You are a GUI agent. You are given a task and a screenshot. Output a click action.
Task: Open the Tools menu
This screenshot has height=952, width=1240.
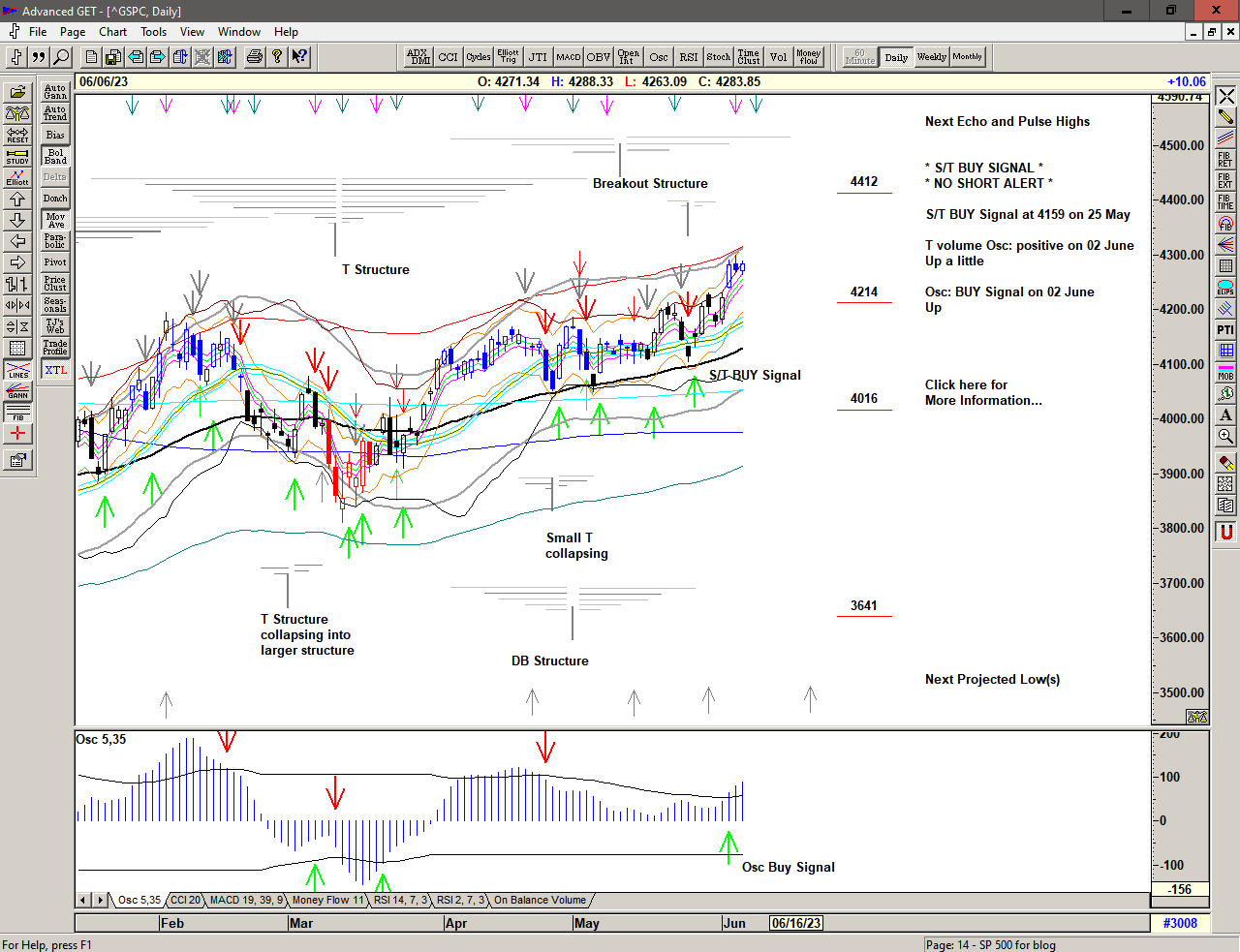pyautogui.click(x=153, y=32)
